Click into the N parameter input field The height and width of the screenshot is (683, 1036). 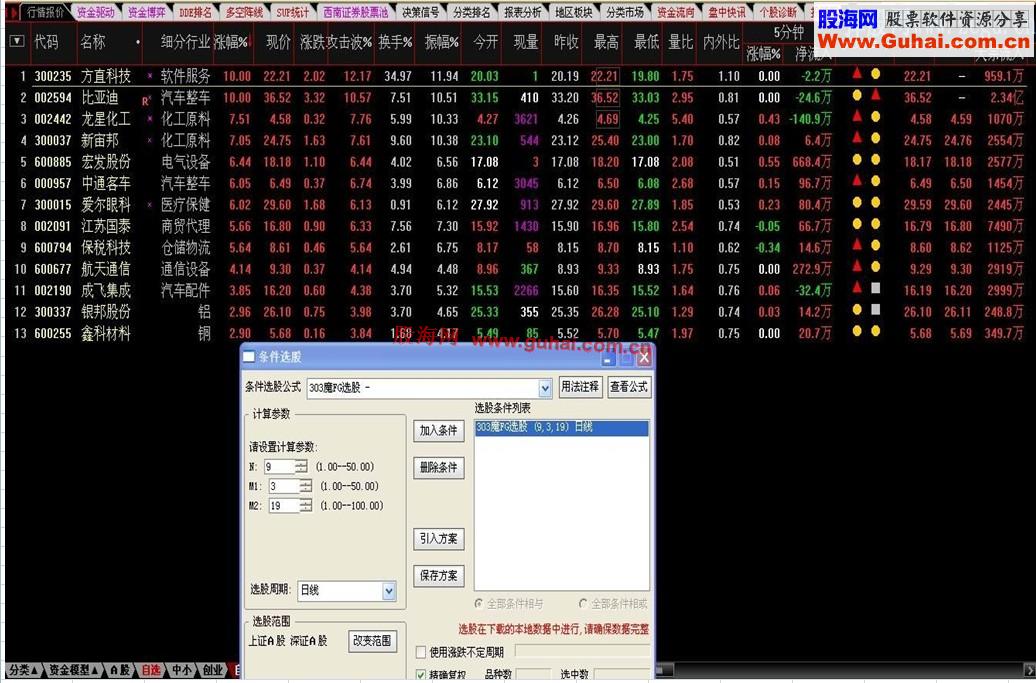click(x=279, y=466)
